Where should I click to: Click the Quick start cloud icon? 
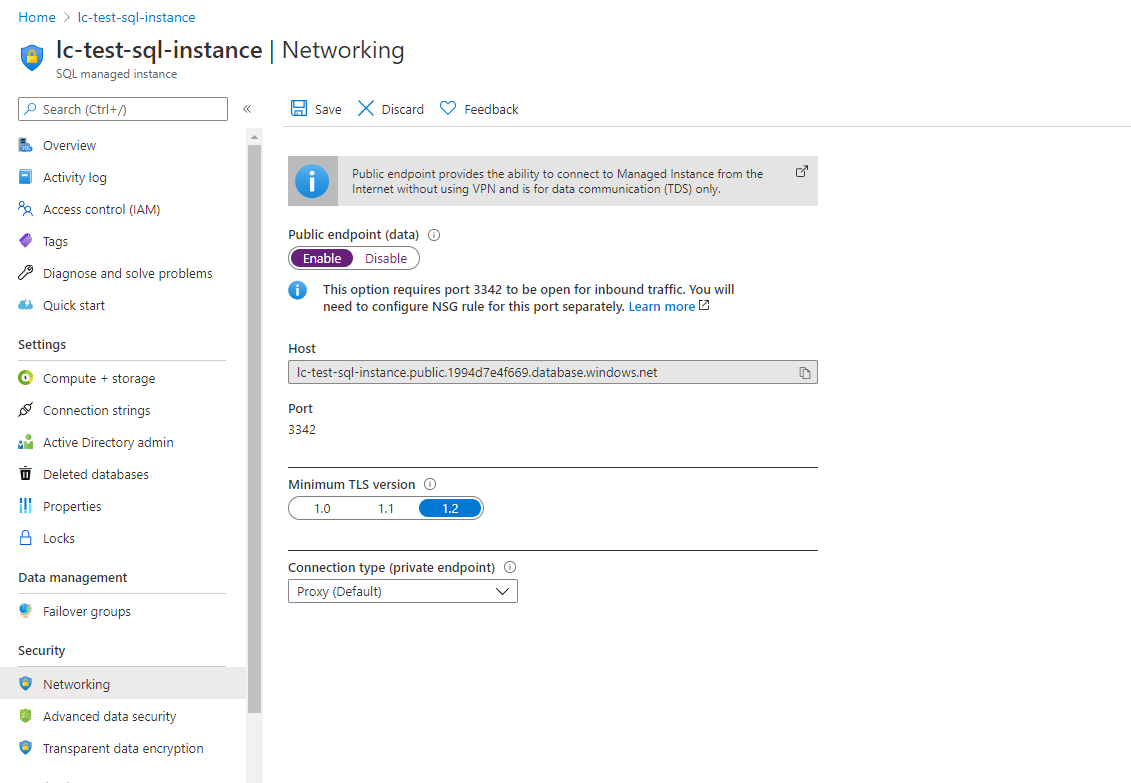pos(25,305)
